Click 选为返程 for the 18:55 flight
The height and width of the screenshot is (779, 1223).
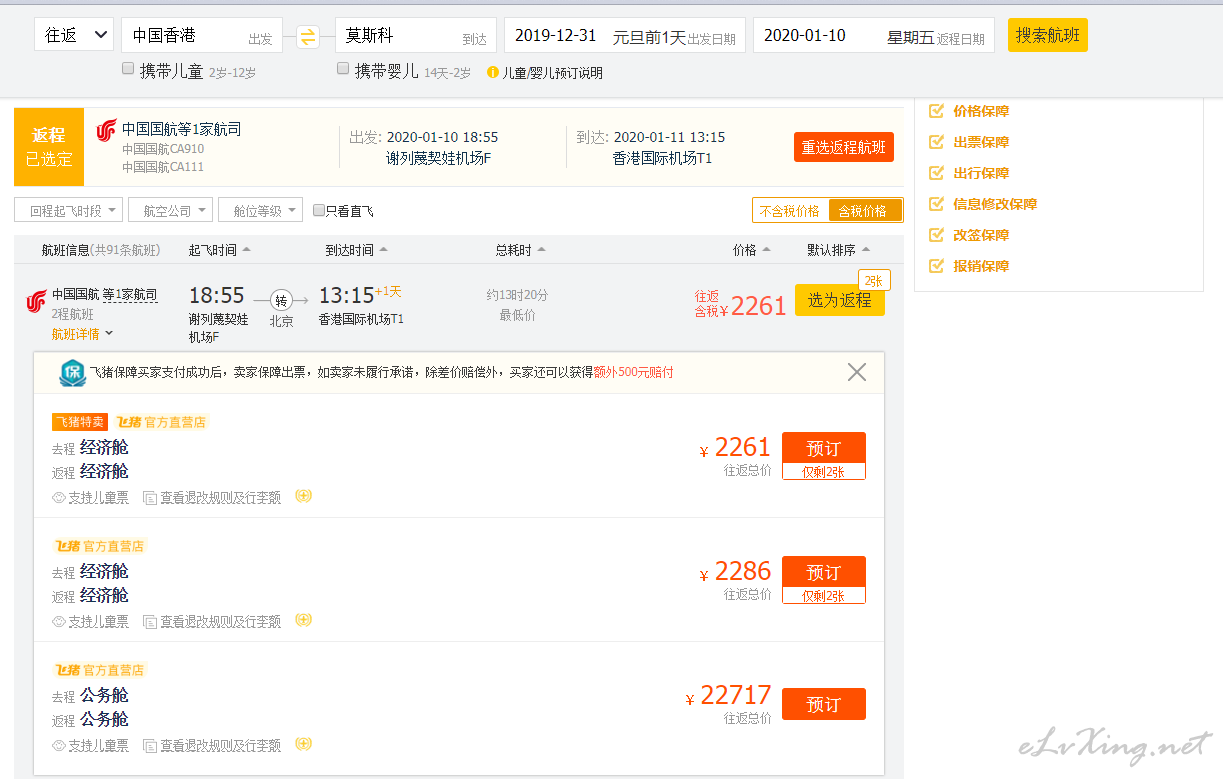coord(840,300)
